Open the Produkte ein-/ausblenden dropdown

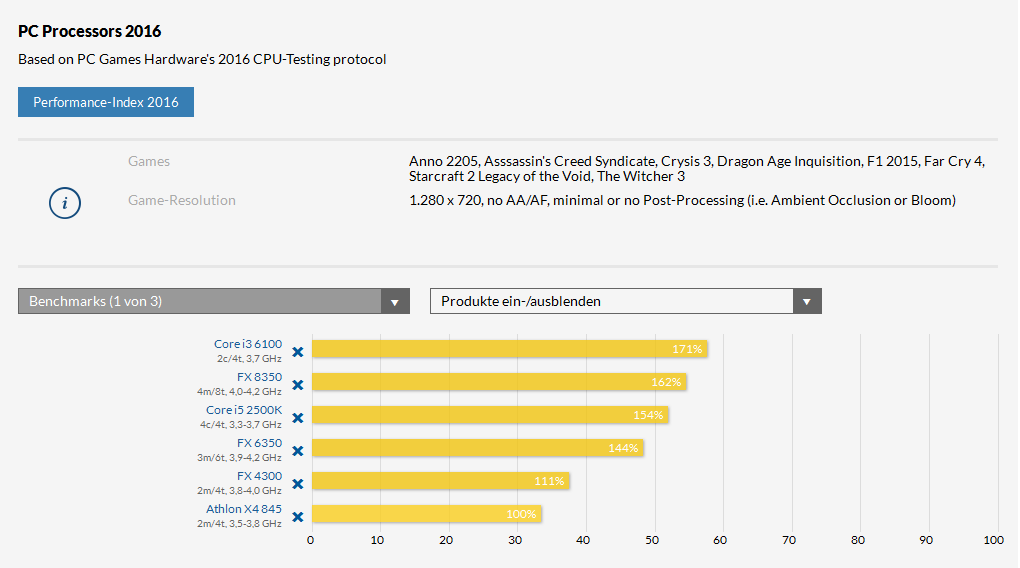coord(626,301)
